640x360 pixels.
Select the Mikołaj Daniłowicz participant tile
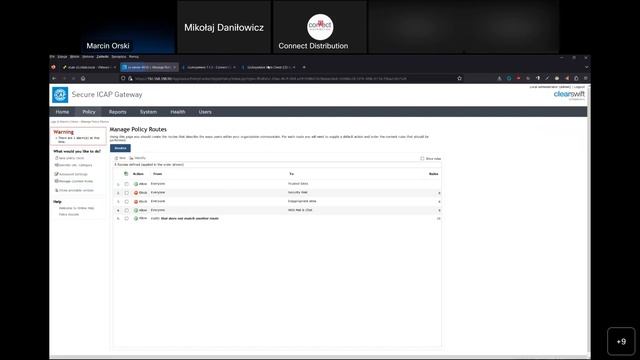pos(224,27)
